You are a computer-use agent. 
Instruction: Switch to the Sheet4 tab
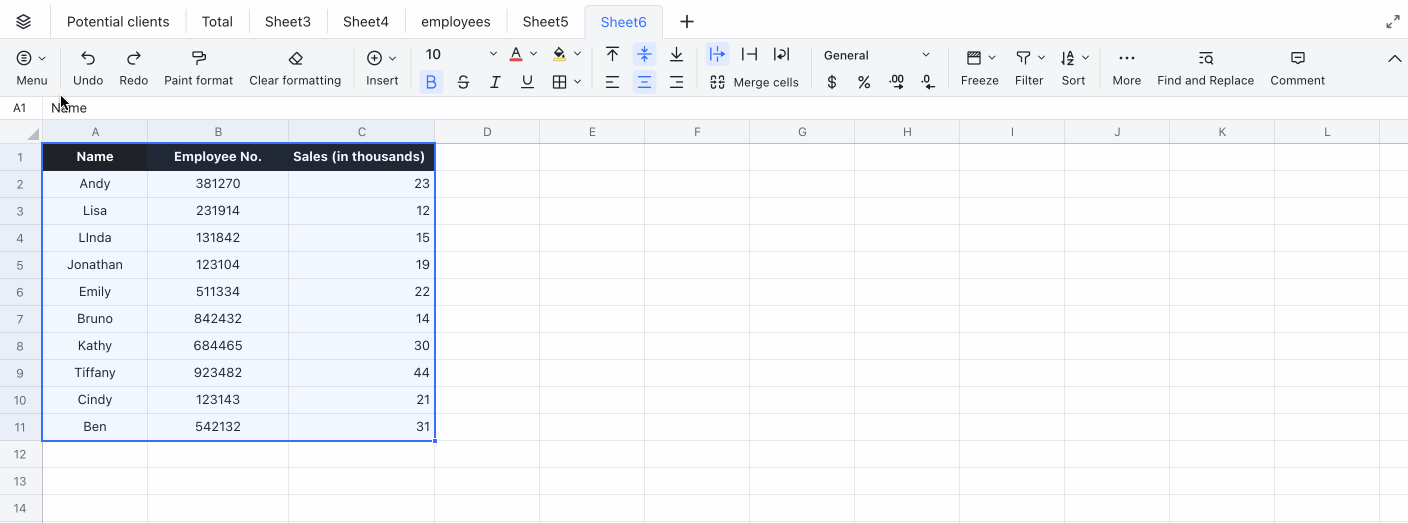366,21
